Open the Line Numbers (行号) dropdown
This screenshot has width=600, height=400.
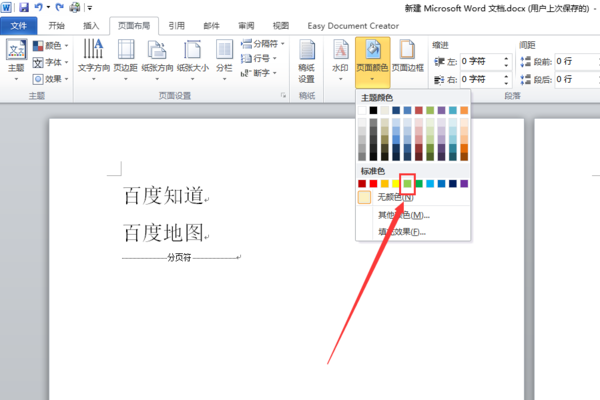(x=258, y=58)
